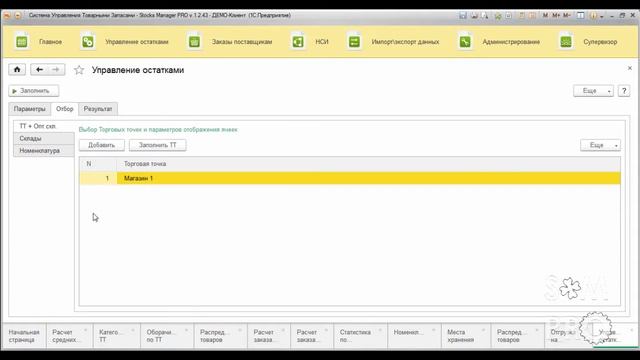Close the Оборачи.. по ТТ bottom tab

[187, 330]
